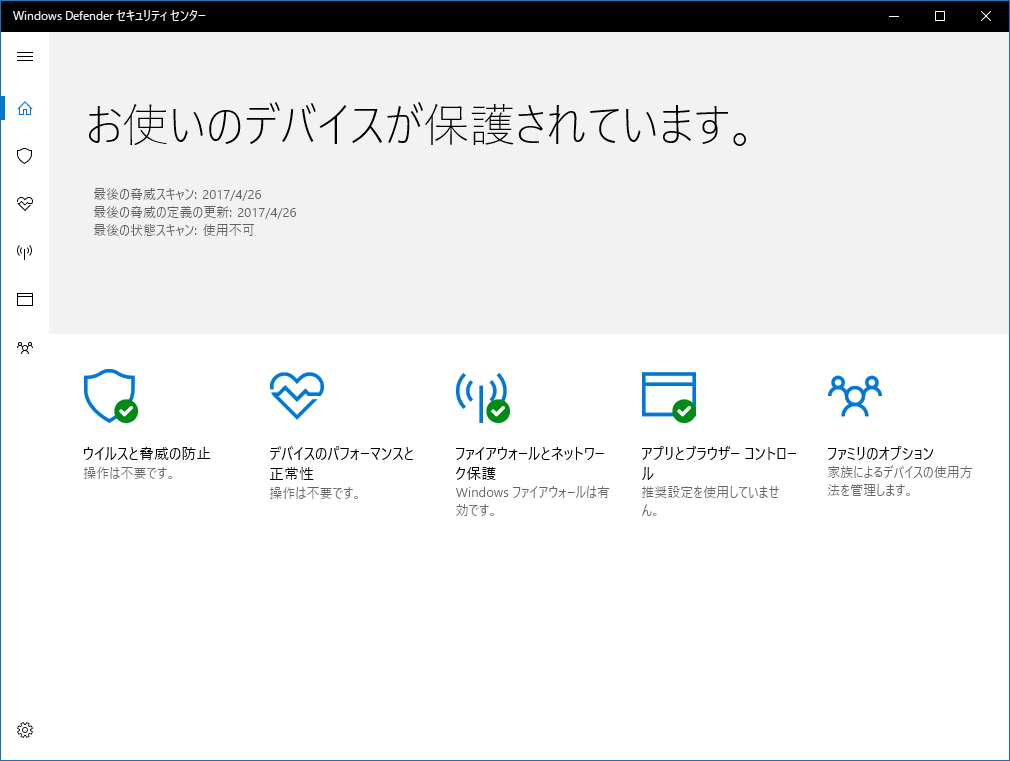This screenshot has width=1010, height=761.
Task: Open the hamburger navigation menu
Action: pyautogui.click(x=25, y=57)
